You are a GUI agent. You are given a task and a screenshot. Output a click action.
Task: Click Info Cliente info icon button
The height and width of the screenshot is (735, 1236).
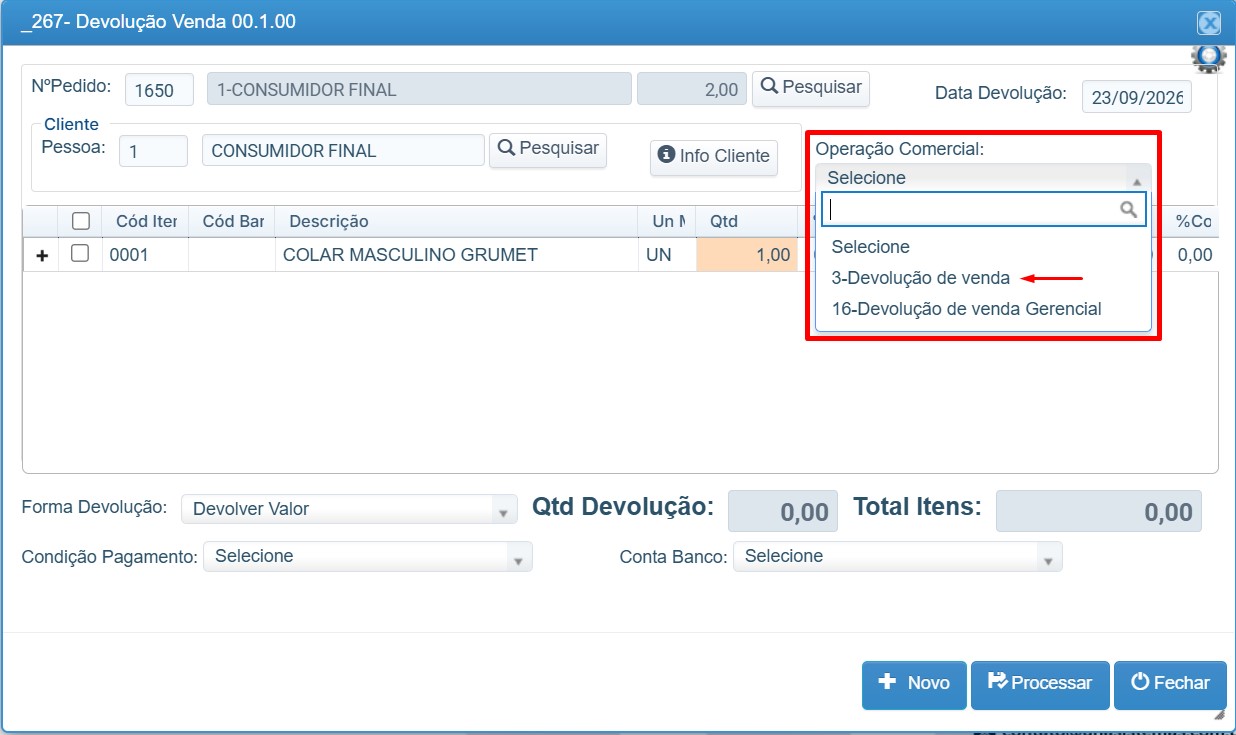point(714,156)
